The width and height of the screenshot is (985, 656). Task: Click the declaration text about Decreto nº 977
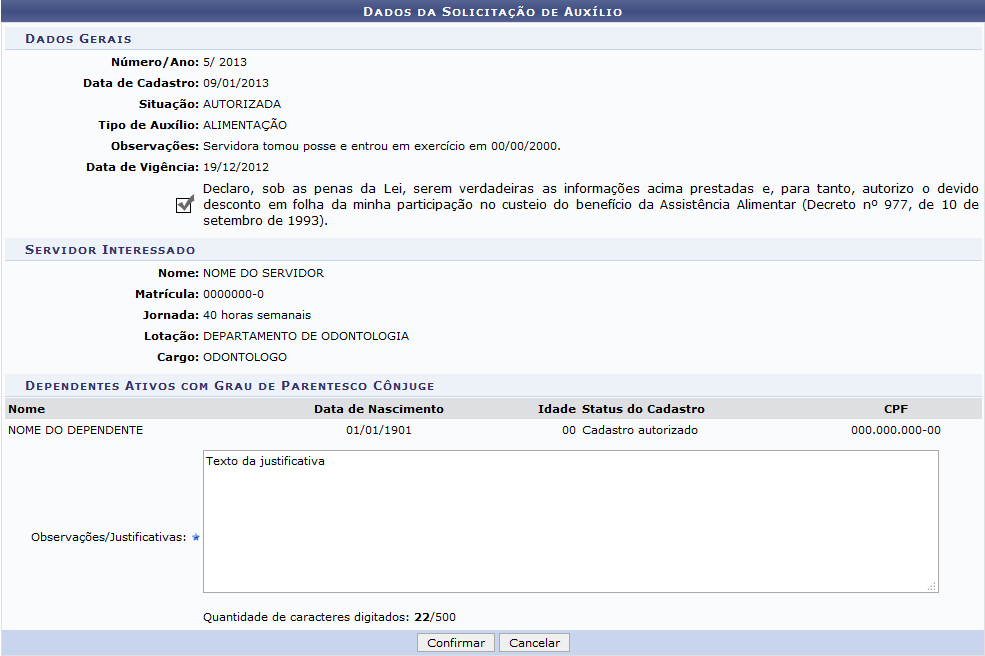point(590,204)
